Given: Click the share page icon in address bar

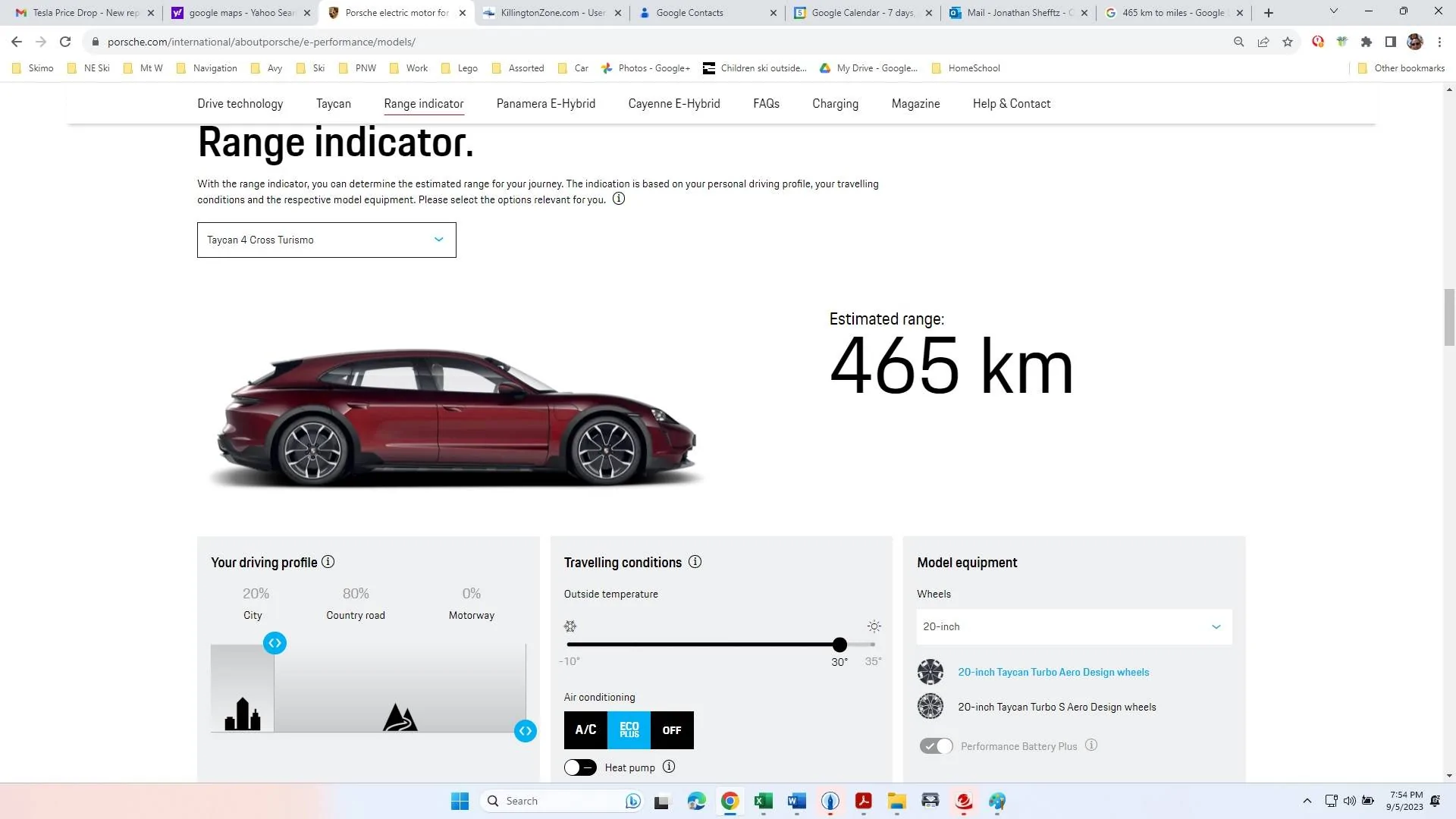Looking at the screenshot, I should click(1263, 42).
